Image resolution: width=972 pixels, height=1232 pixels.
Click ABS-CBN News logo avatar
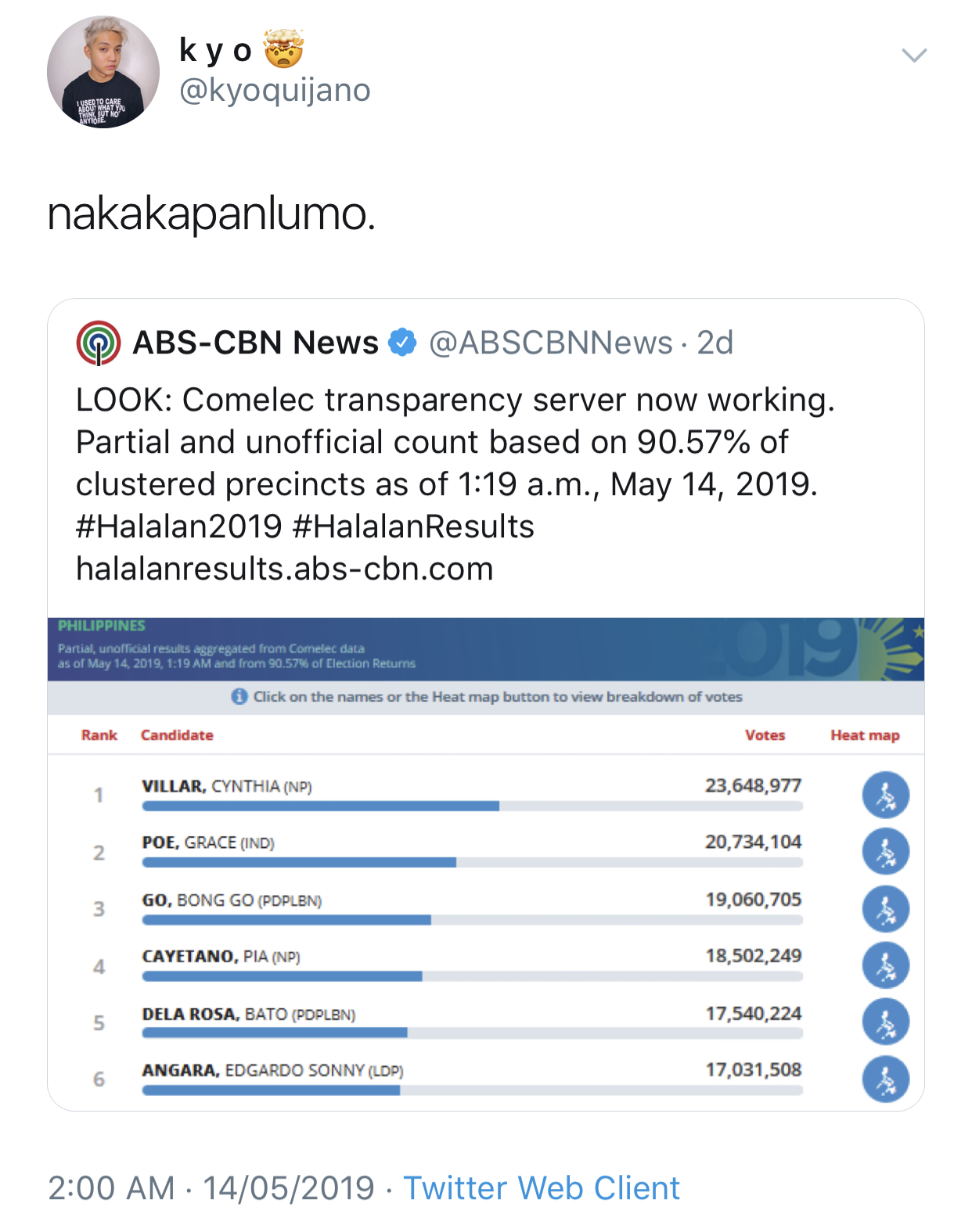(99, 343)
